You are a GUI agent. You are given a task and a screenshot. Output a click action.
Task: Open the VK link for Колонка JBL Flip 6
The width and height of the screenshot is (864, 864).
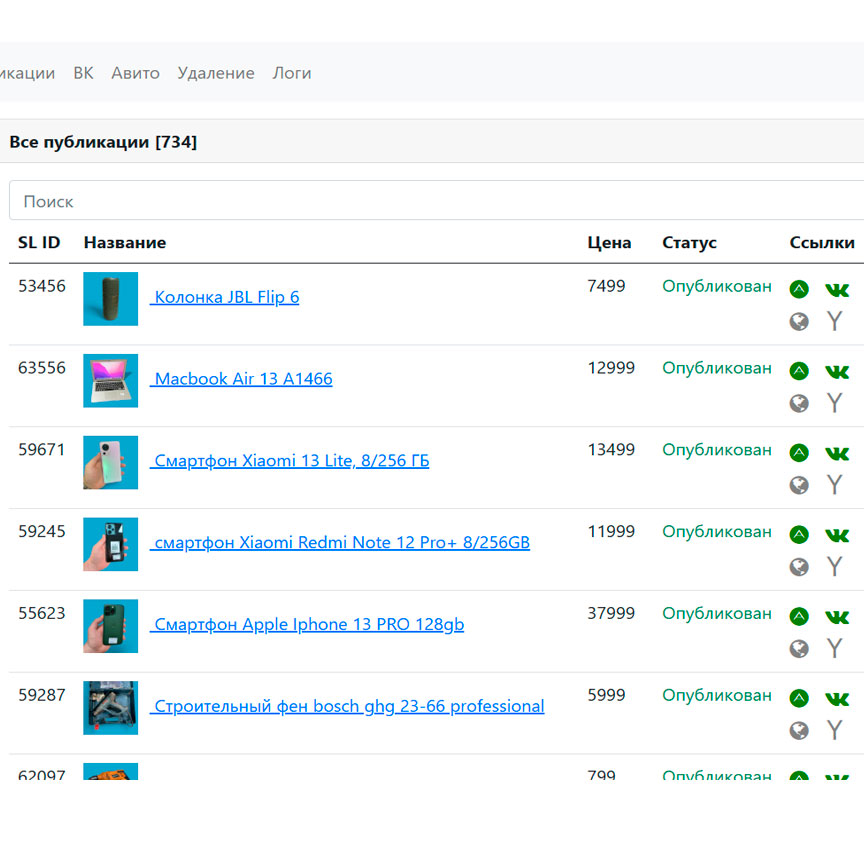pyautogui.click(x=837, y=289)
